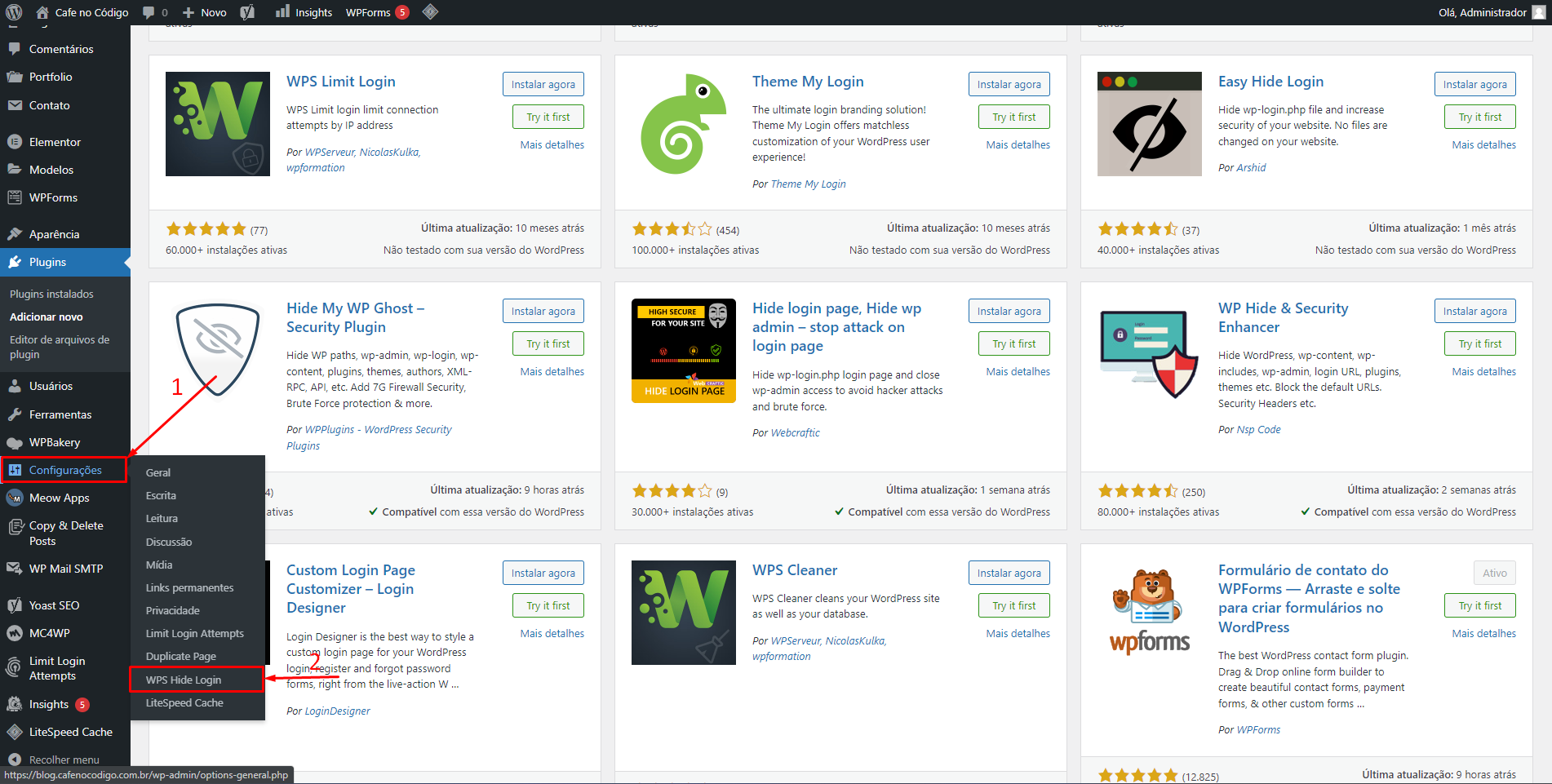Install WPS Limit Login with Instalar agora

point(543,84)
